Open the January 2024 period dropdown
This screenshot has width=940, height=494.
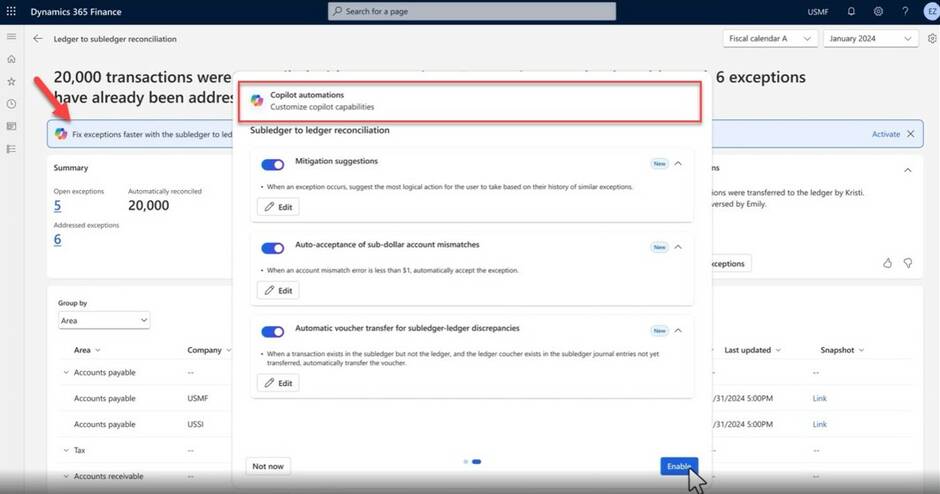point(870,39)
